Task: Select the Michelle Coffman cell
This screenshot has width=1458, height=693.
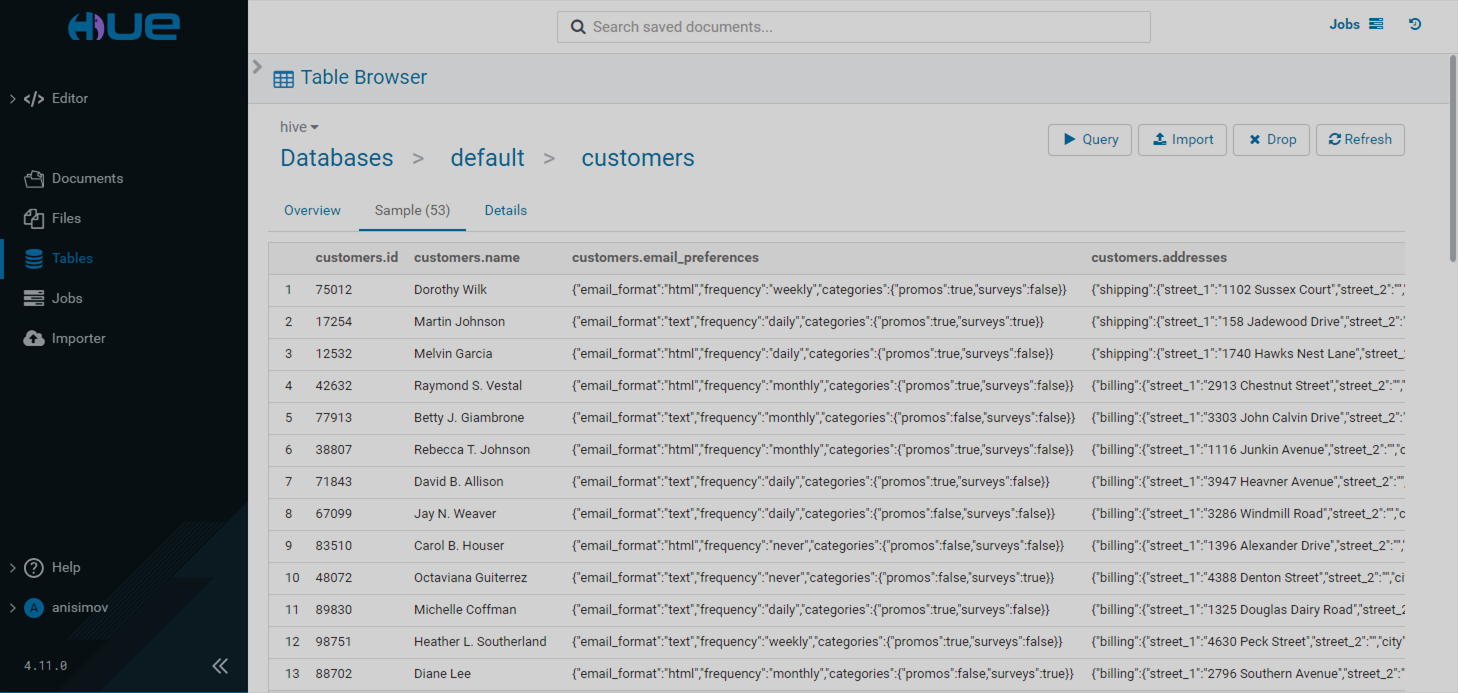Action: pos(465,610)
